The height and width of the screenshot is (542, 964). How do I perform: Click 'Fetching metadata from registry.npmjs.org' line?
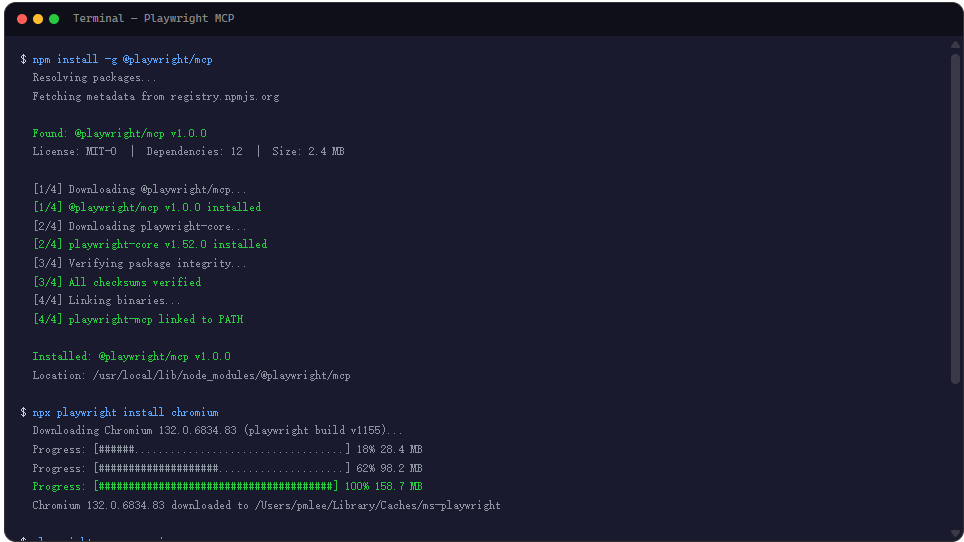click(x=156, y=96)
